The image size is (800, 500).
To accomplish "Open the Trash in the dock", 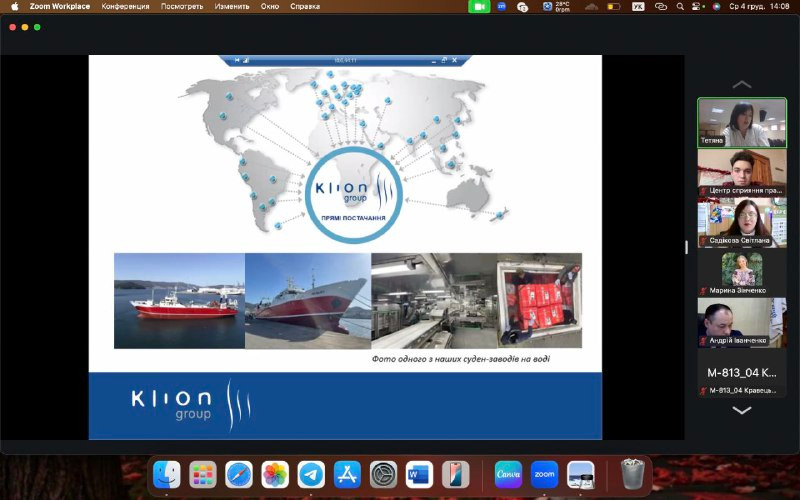I will [632, 474].
